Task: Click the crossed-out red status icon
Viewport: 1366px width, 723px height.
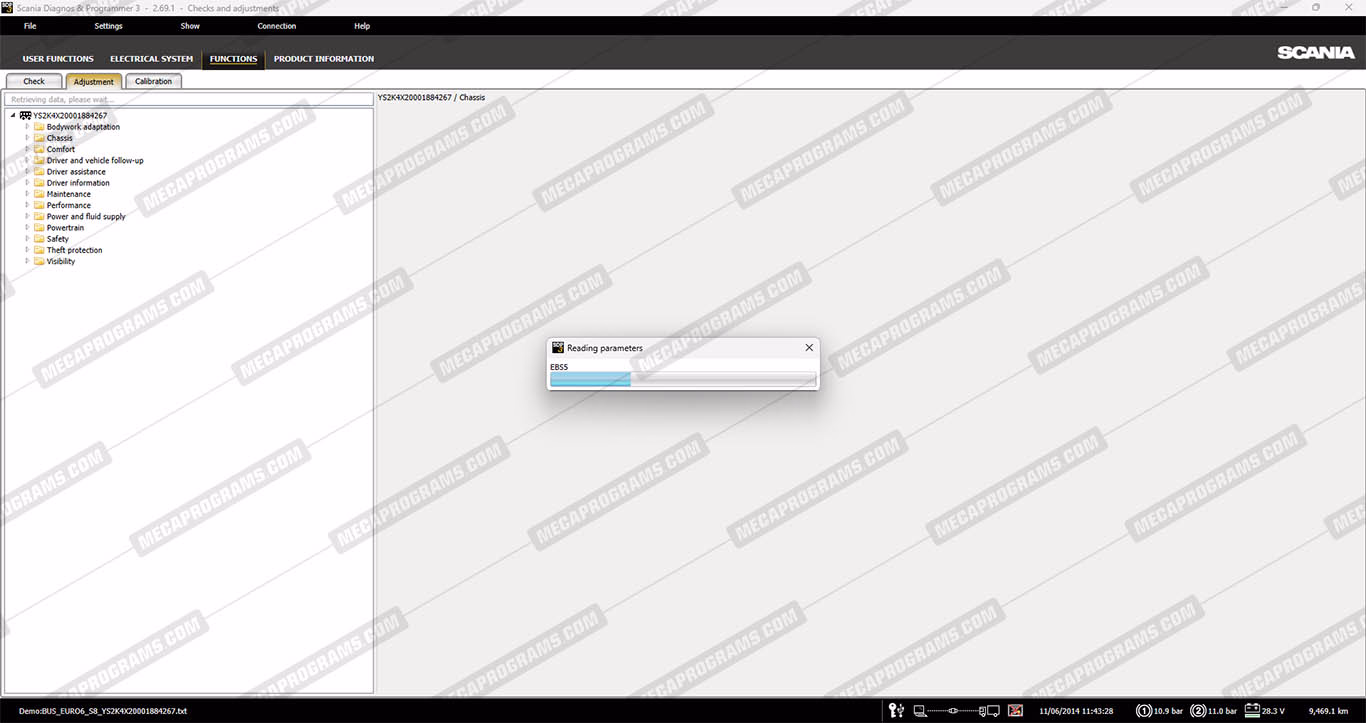Action: (1015, 711)
